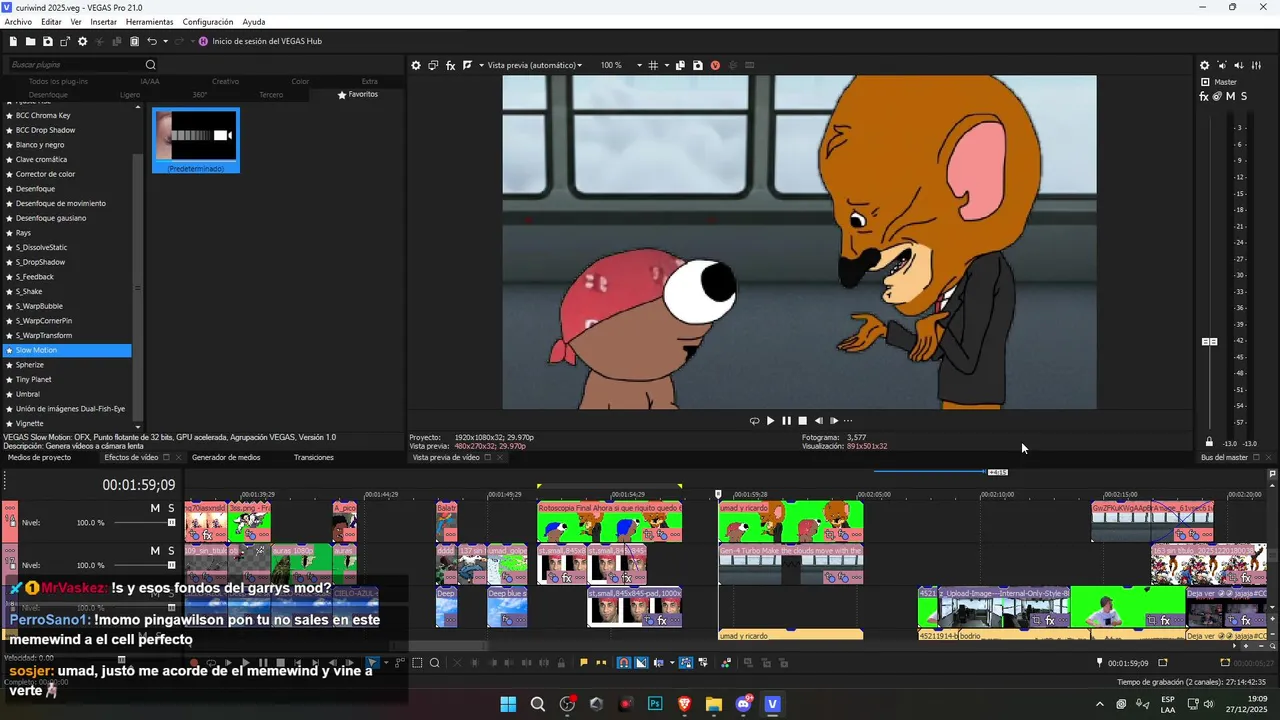1280x720 pixels.
Task: Open the Configuración menu
Action: (208, 22)
